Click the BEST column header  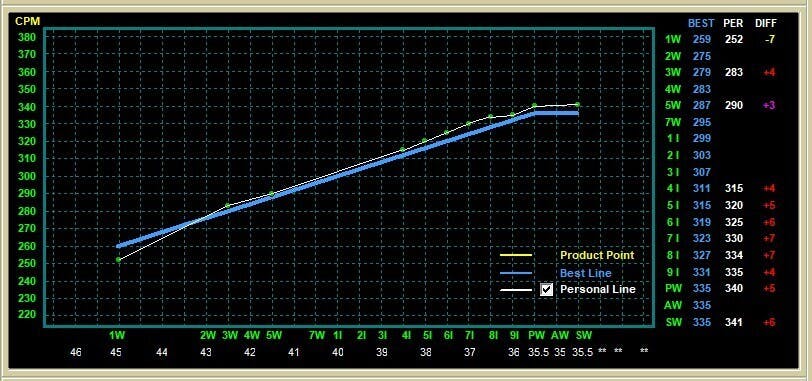coord(701,23)
